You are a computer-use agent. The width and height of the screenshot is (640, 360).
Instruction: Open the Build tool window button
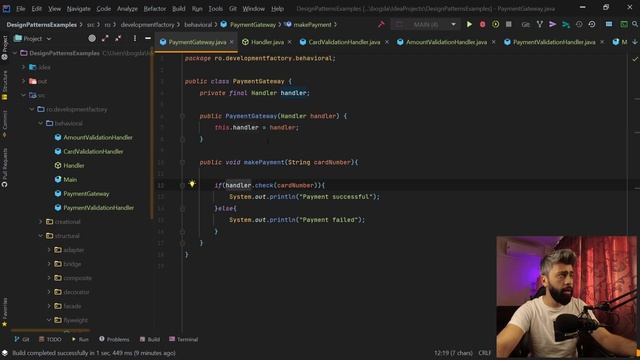coord(150,339)
